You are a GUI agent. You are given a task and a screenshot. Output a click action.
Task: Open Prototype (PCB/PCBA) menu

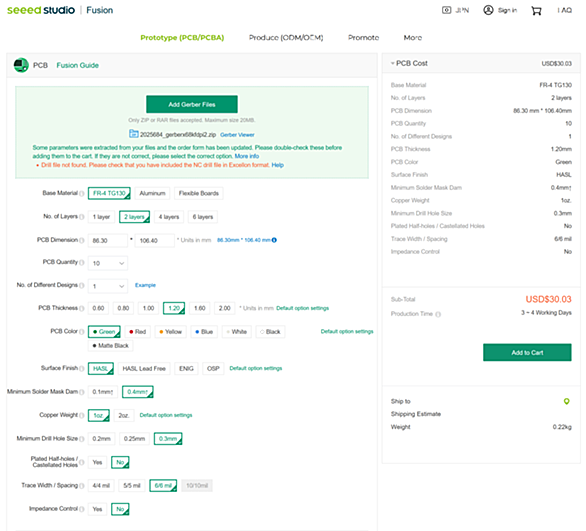(x=182, y=37)
